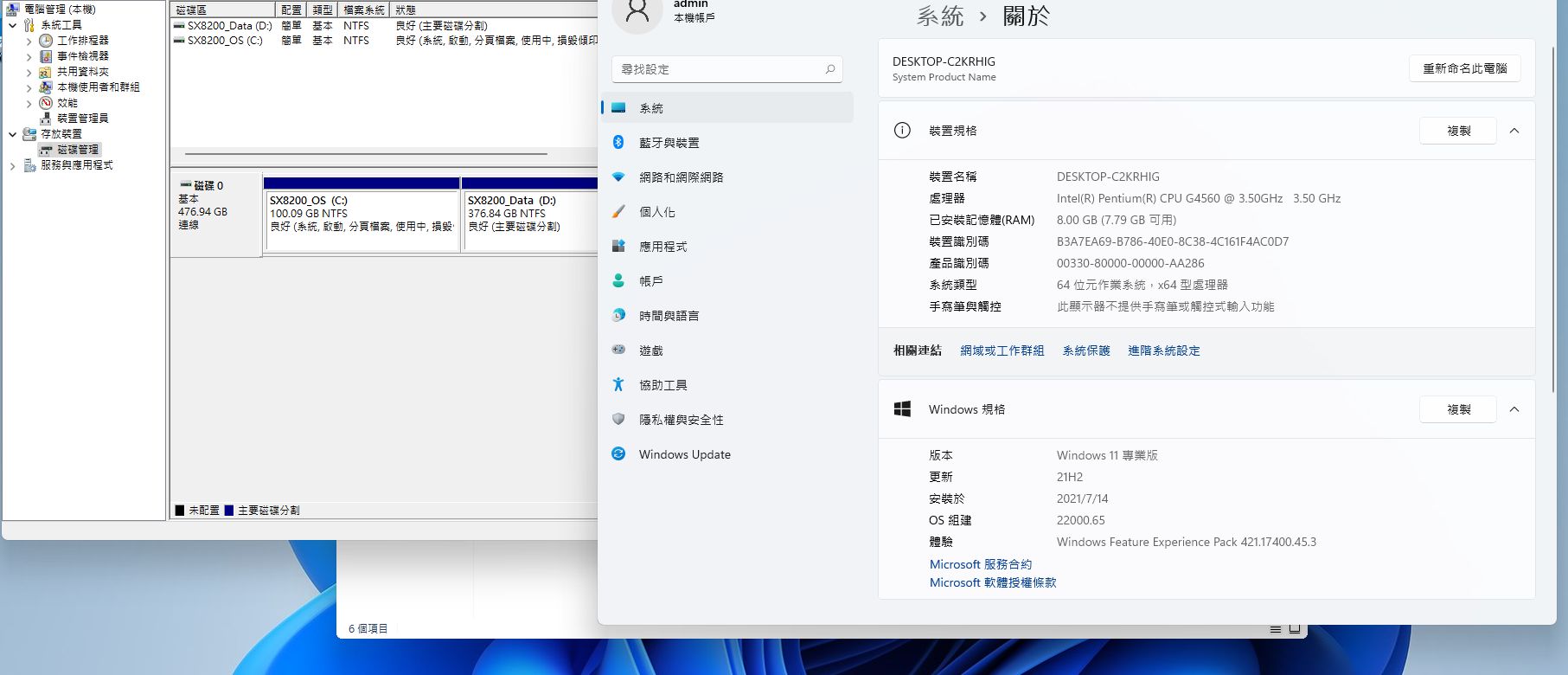
Task: Open Microsoft 服務合約 link
Action: coord(981,564)
